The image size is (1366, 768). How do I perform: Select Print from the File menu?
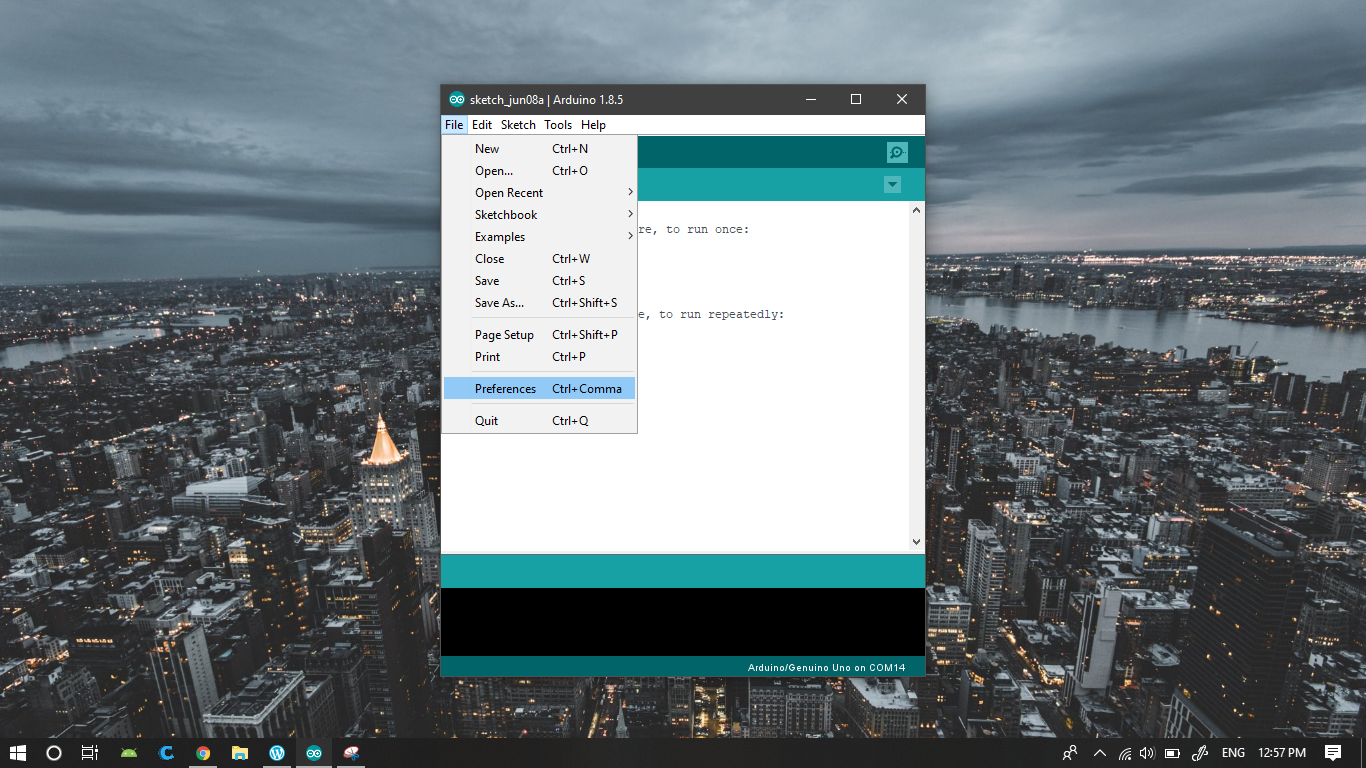pos(487,356)
